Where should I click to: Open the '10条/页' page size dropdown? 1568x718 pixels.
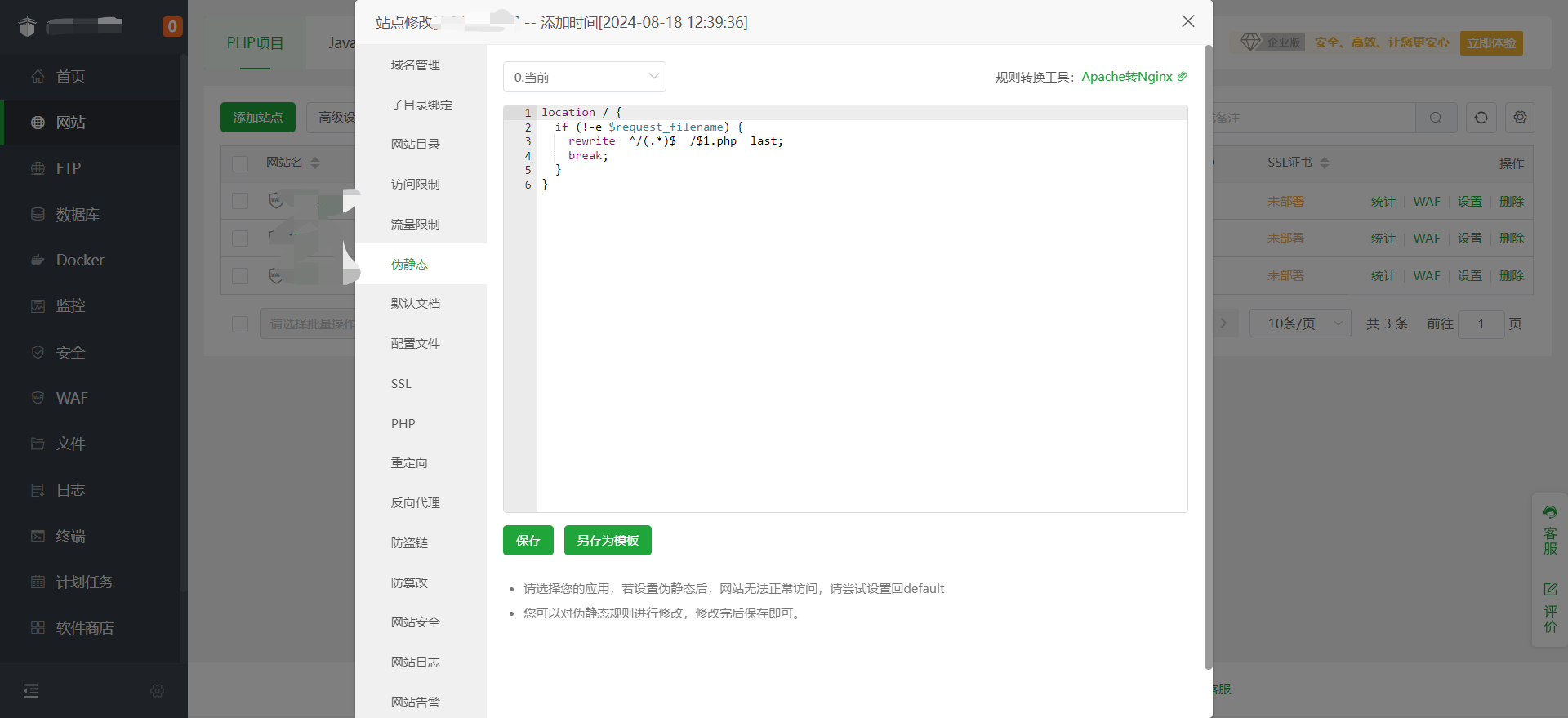pos(1300,323)
